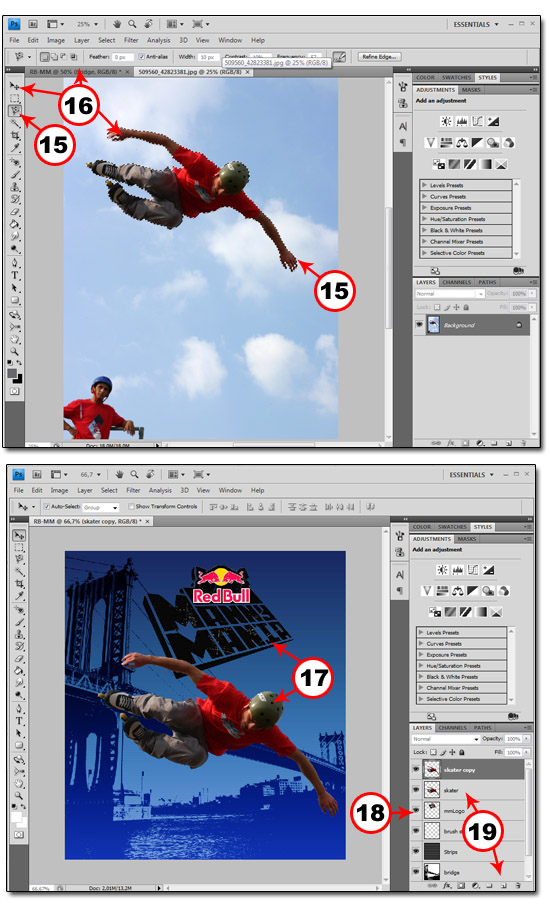Hide the skater layer
Image resolution: width=550 pixels, height=906 pixels.
coord(416,790)
